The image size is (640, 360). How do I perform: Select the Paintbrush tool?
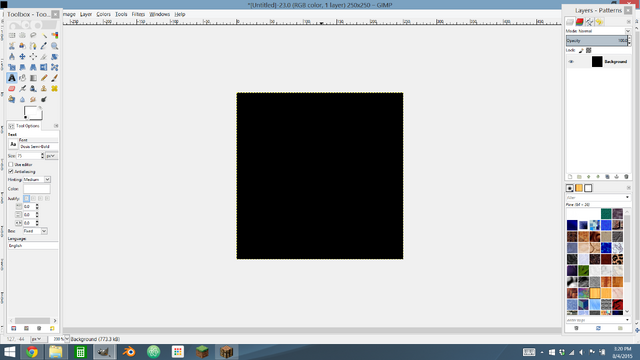[x=54, y=78]
